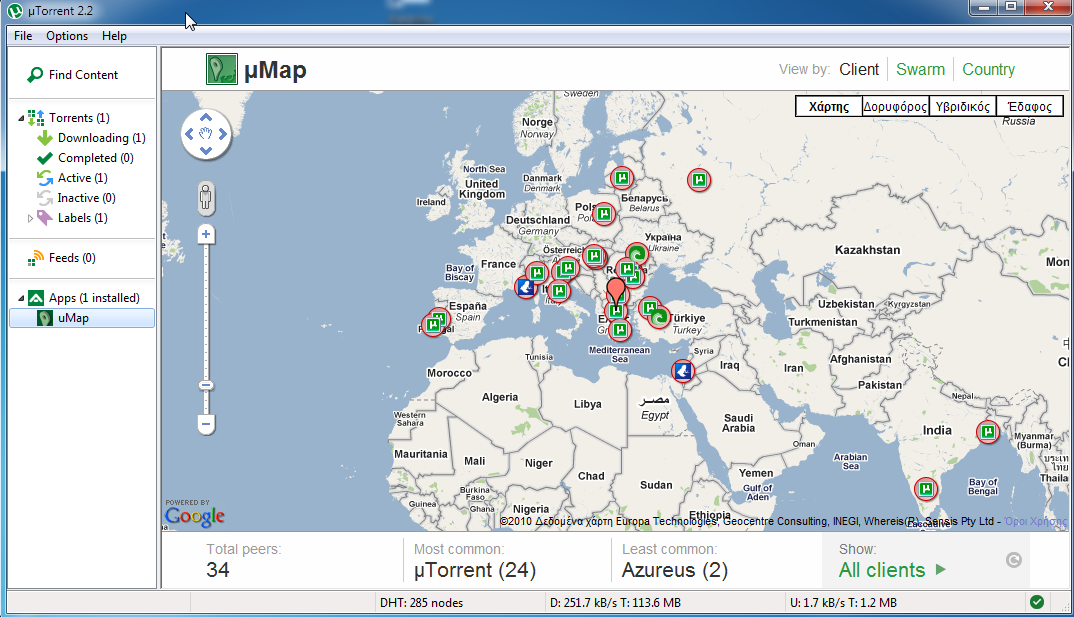Expand the Labels tree node
This screenshot has width=1074, height=617.
(x=30, y=218)
